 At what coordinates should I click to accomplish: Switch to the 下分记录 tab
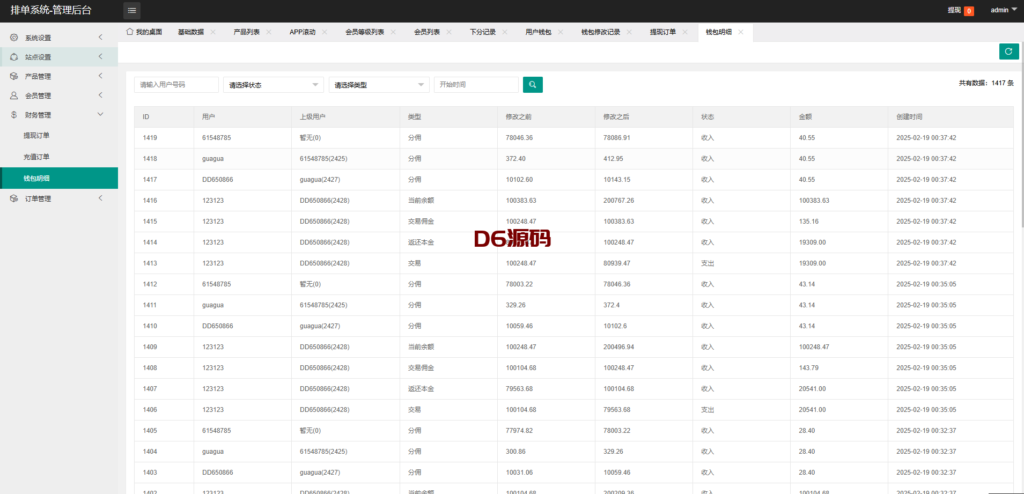pos(483,32)
